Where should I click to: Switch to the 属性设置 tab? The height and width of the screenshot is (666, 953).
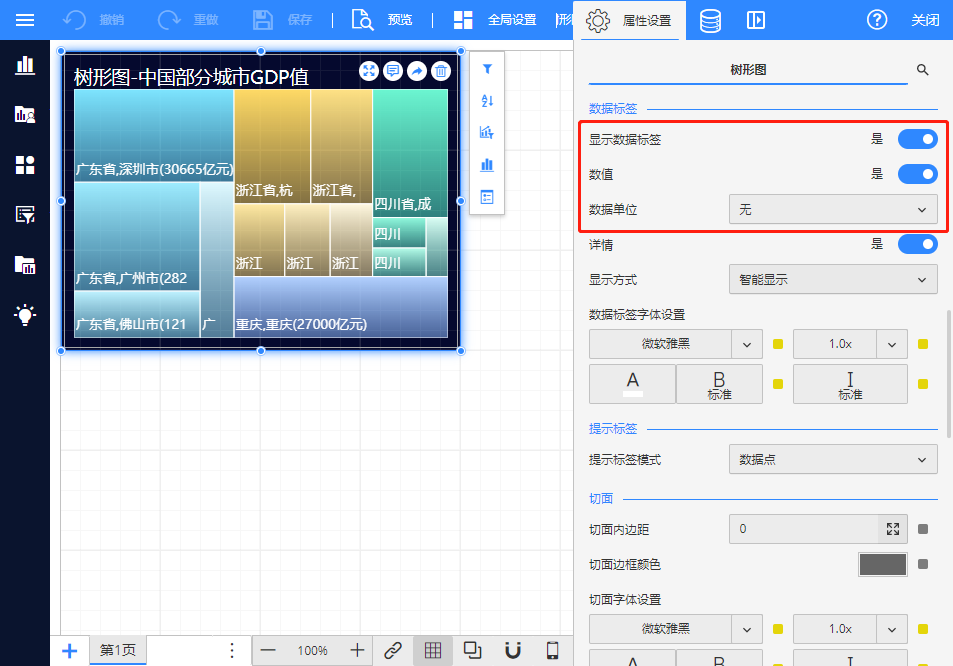629,20
